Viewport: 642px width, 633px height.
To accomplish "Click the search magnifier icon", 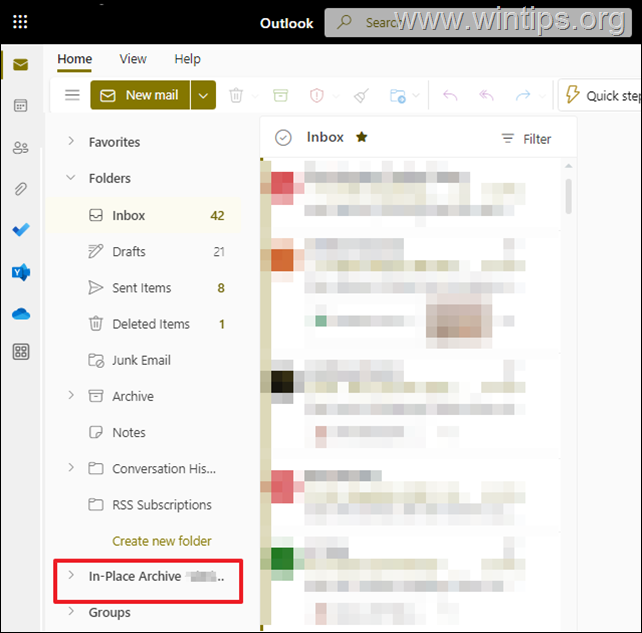I will click(x=344, y=22).
